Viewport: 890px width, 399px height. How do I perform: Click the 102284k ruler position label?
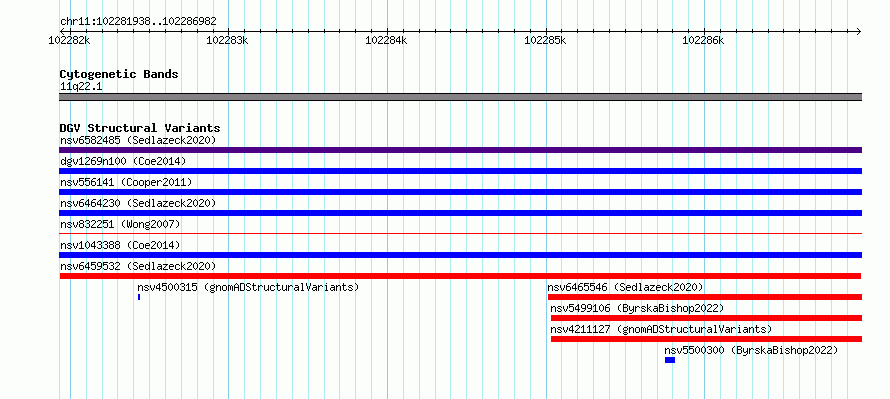point(387,40)
